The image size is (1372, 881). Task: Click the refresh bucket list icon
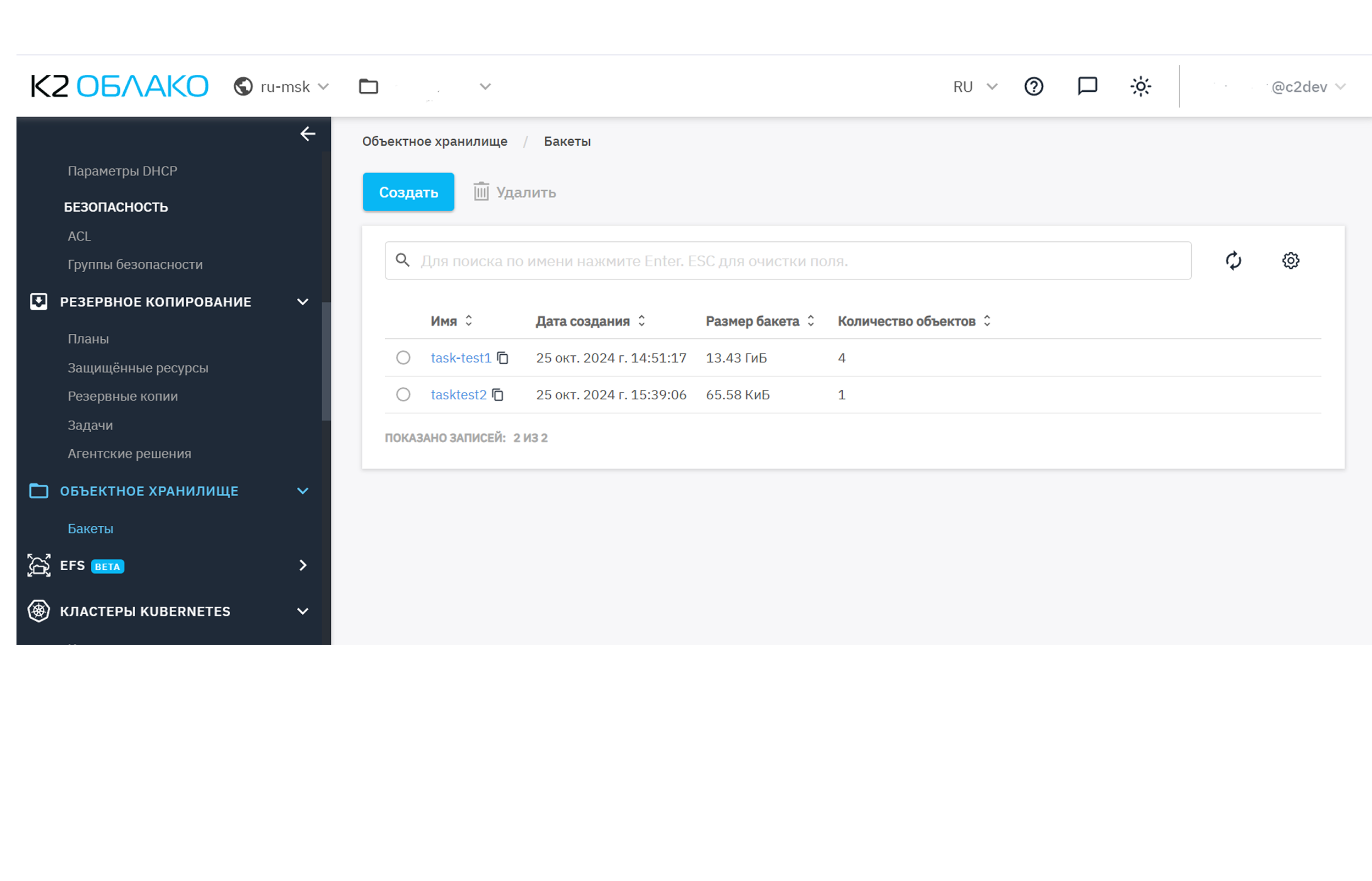[x=1233, y=261]
